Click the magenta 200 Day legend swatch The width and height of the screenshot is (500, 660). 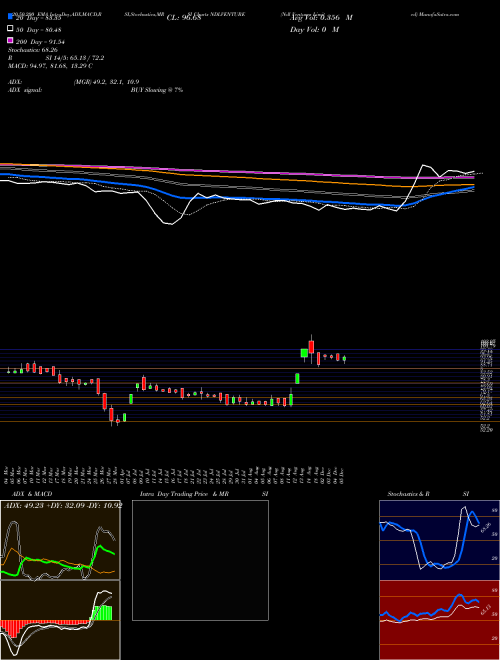tap(10, 40)
